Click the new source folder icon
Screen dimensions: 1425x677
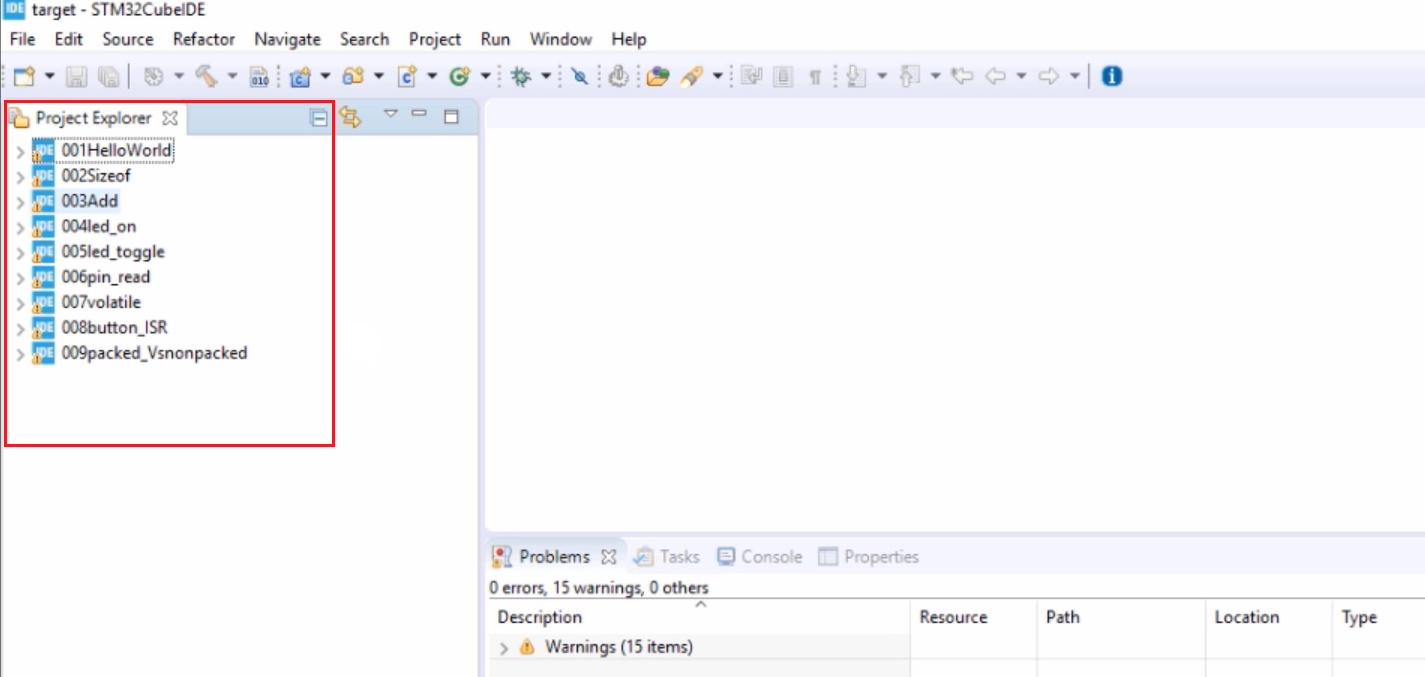tap(353, 76)
